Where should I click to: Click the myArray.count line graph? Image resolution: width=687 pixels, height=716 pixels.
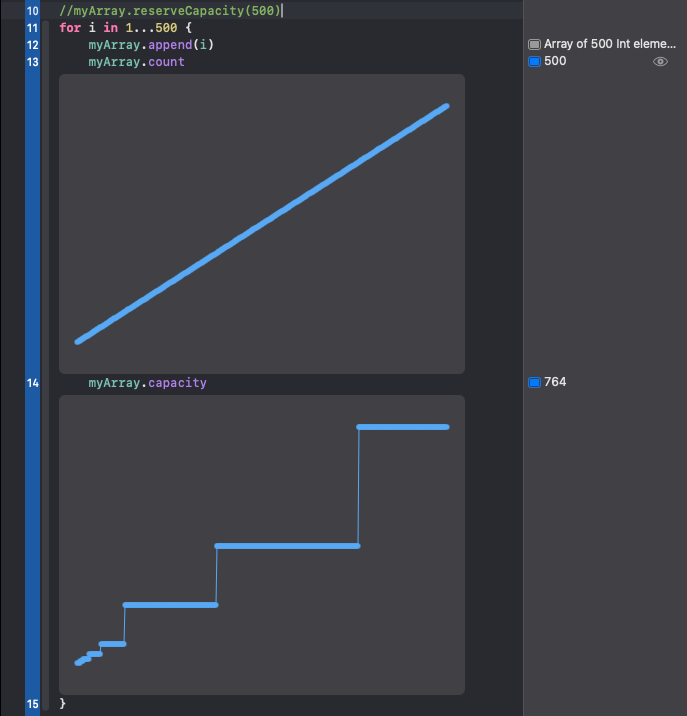tap(262, 224)
